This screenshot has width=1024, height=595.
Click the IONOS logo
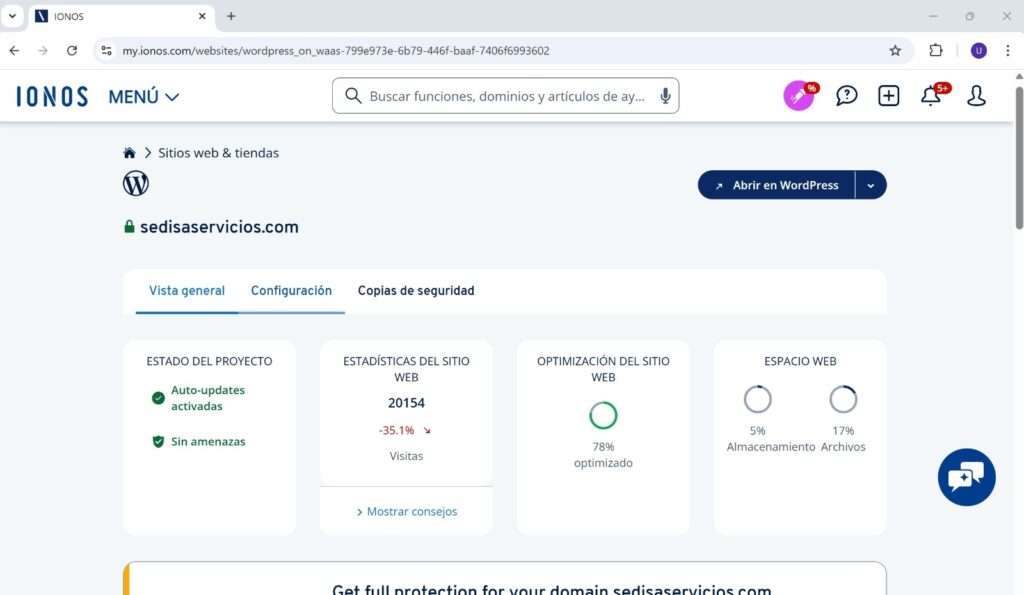click(52, 97)
